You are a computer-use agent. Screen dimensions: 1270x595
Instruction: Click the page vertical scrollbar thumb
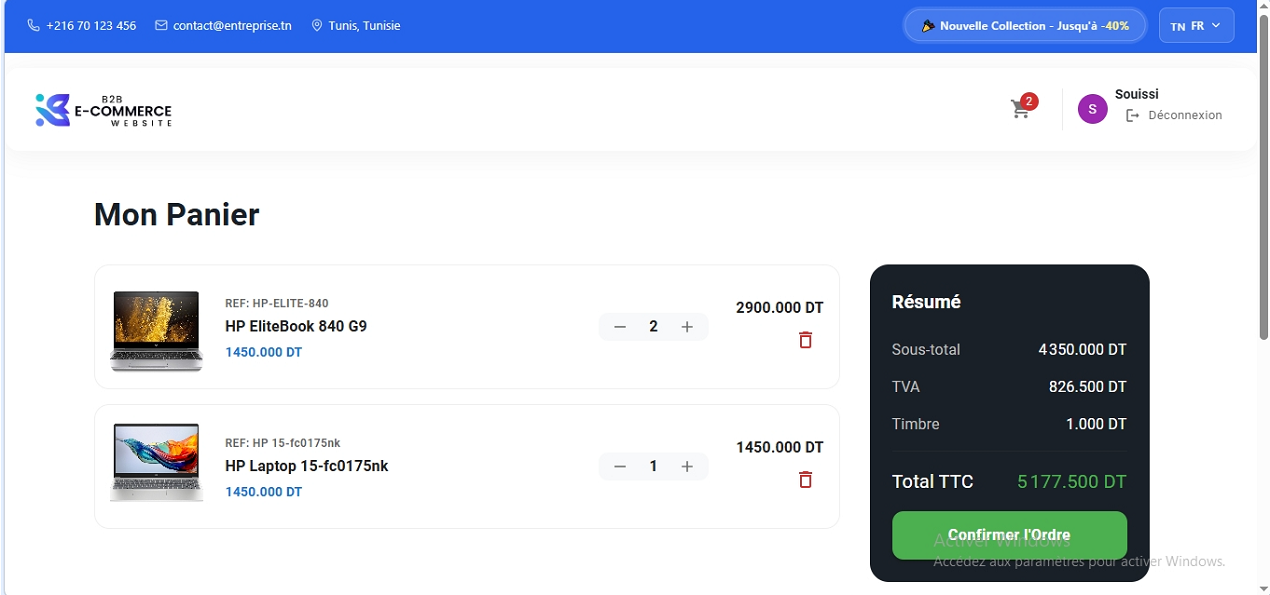1263,178
